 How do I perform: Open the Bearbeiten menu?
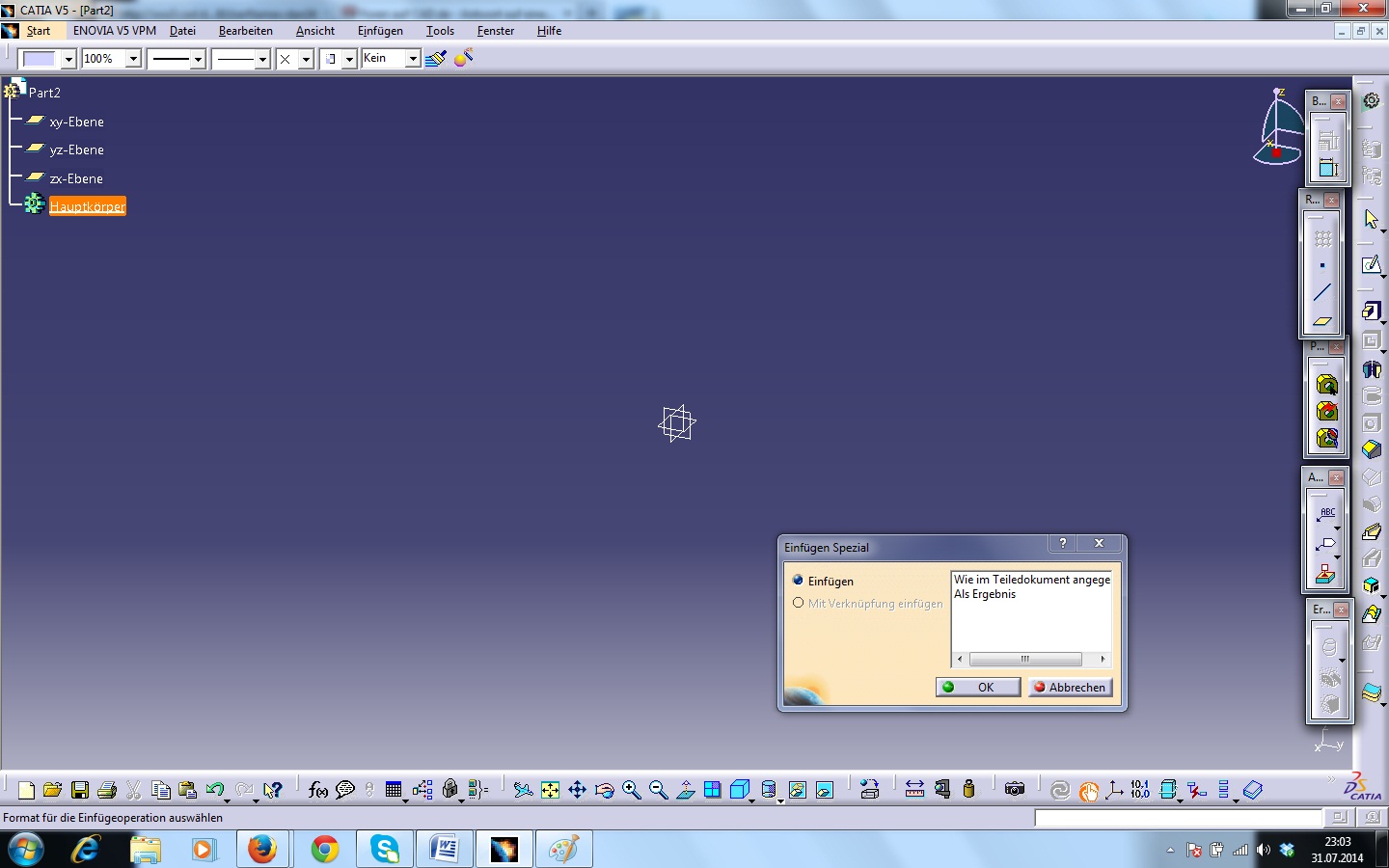[246, 31]
